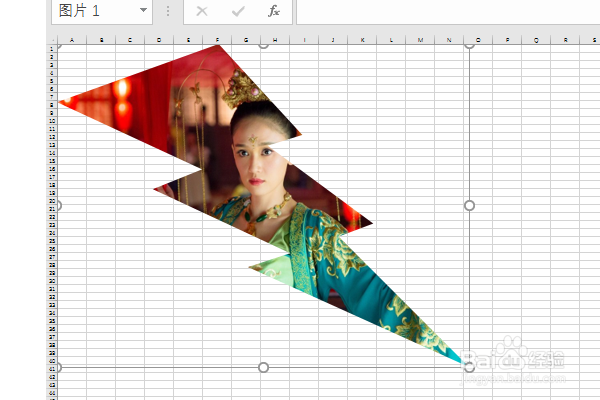The image size is (600, 400).
Task: Select column P header
Action: [507, 40]
